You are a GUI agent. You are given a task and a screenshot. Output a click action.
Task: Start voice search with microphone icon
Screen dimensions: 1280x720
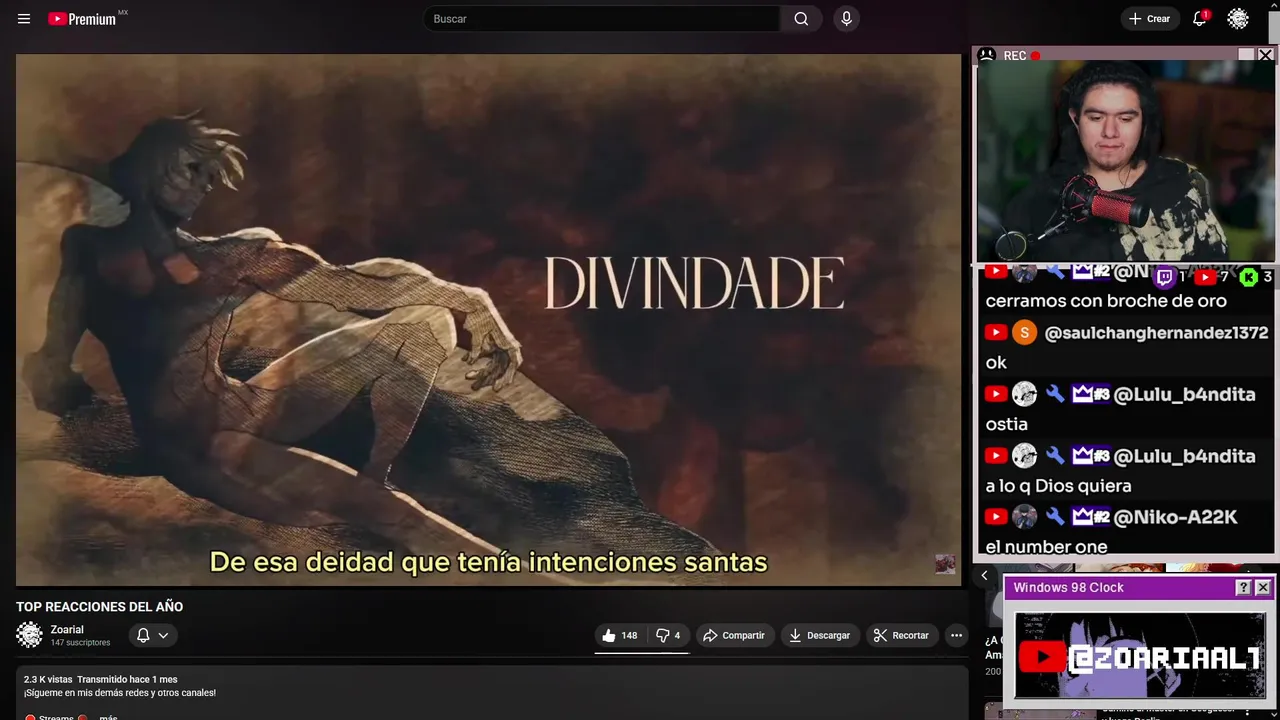(x=847, y=19)
